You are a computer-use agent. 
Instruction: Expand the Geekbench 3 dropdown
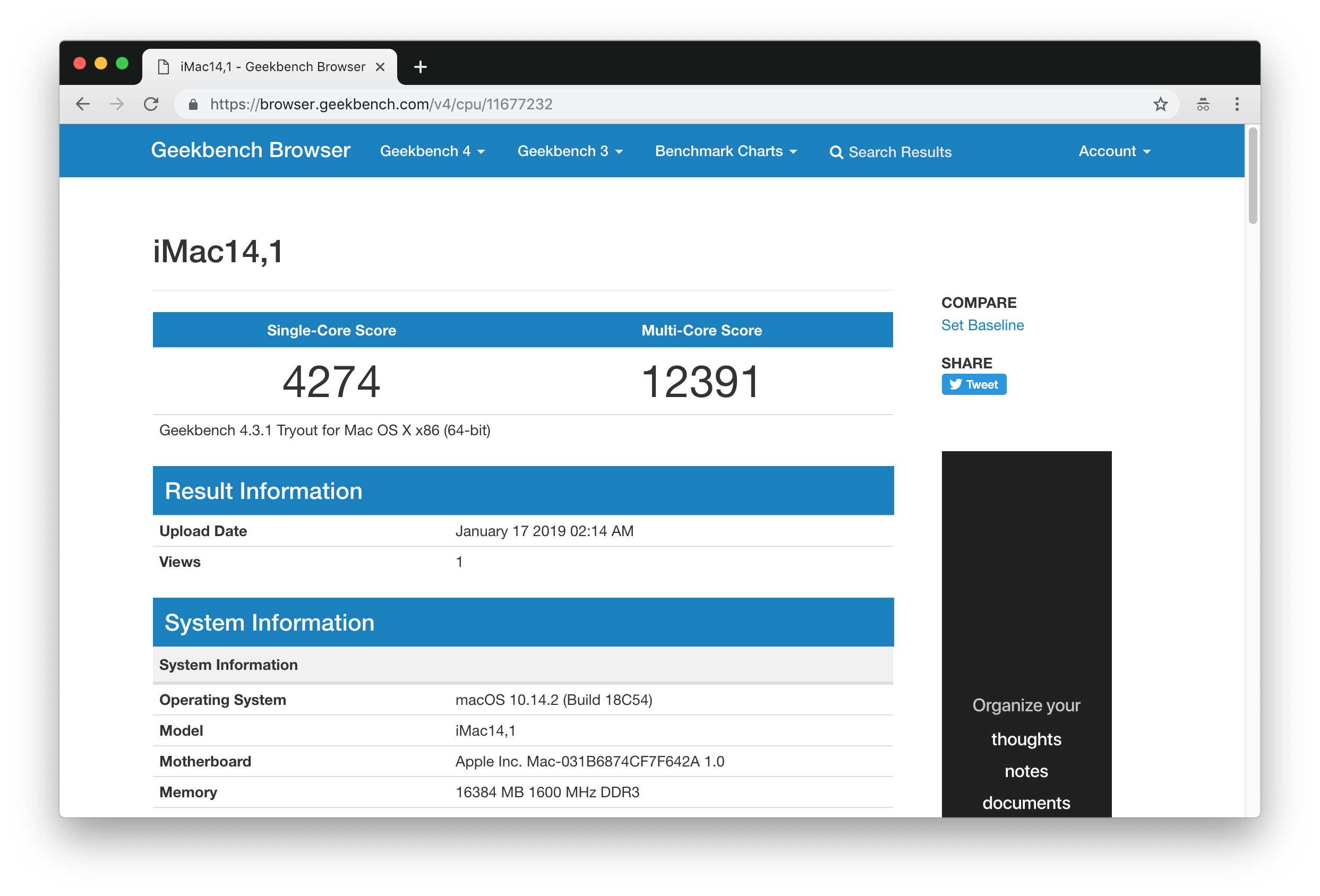click(570, 151)
